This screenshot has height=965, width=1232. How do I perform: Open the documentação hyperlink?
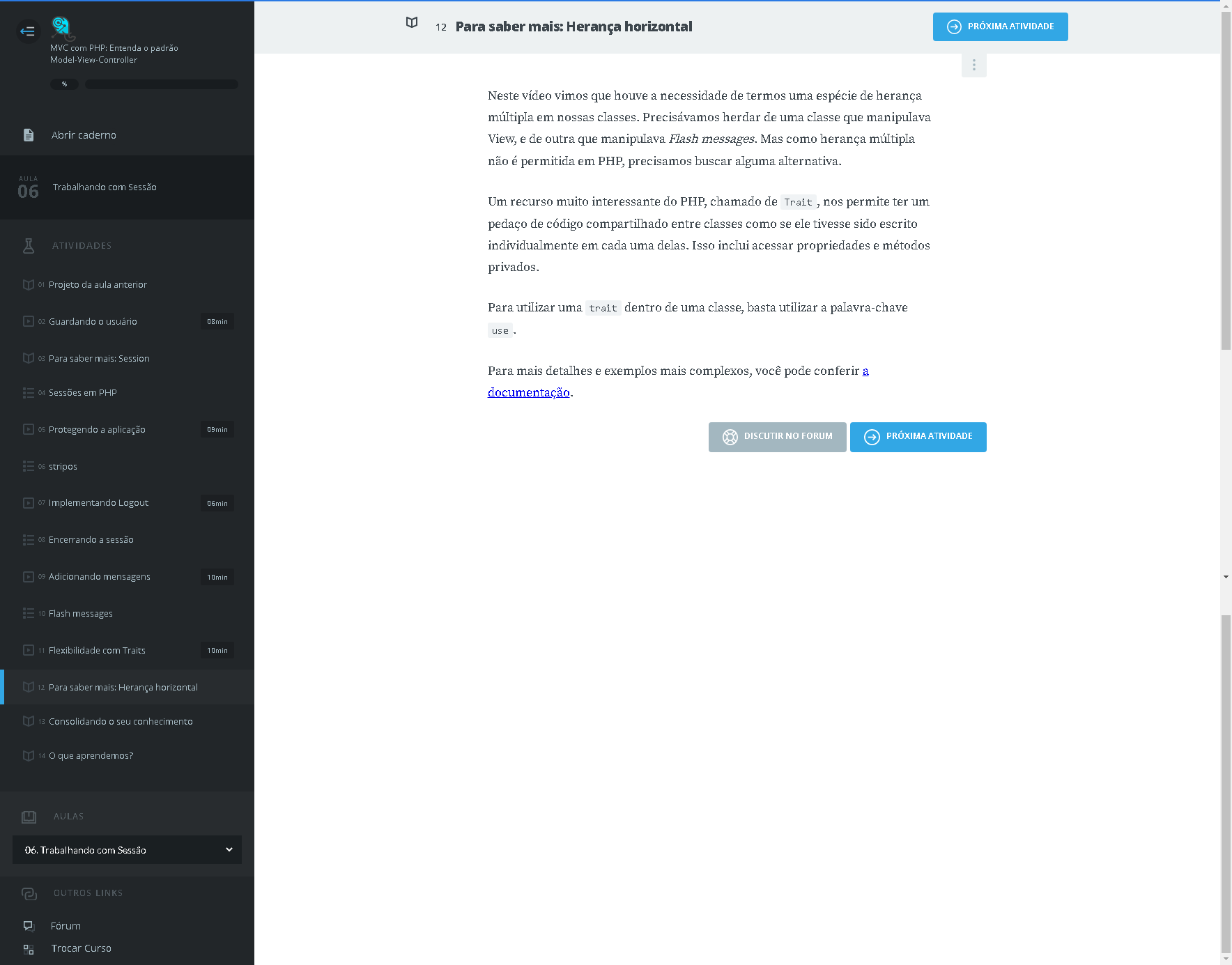coord(528,392)
